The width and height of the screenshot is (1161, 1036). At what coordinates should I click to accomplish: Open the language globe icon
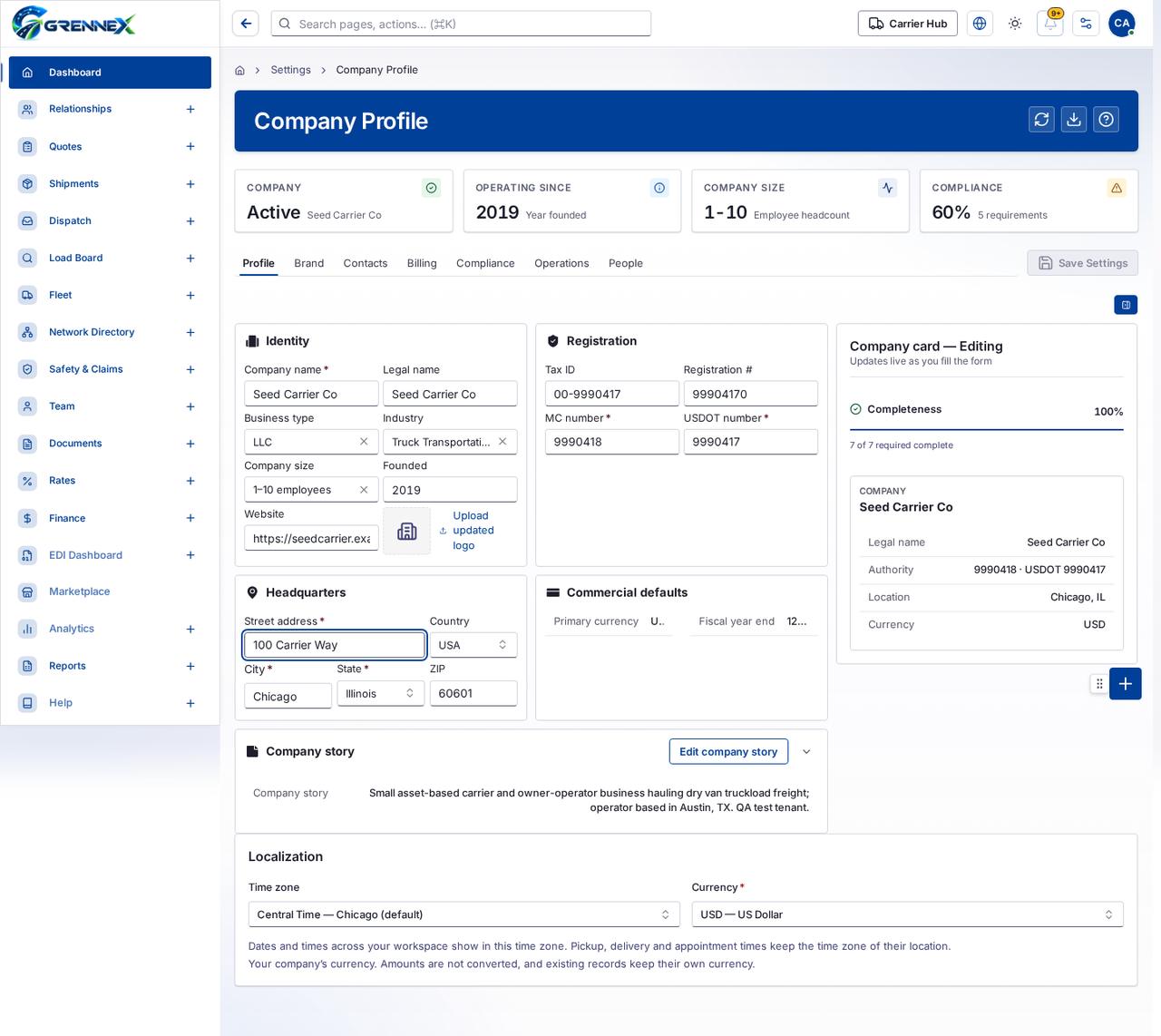(980, 24)
